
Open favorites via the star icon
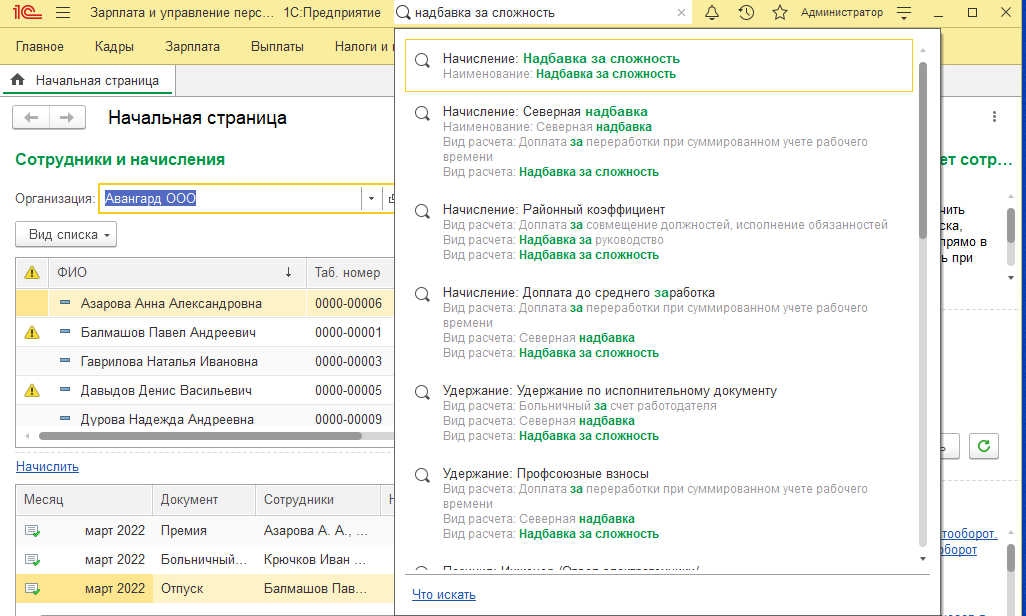pos(780,13)
